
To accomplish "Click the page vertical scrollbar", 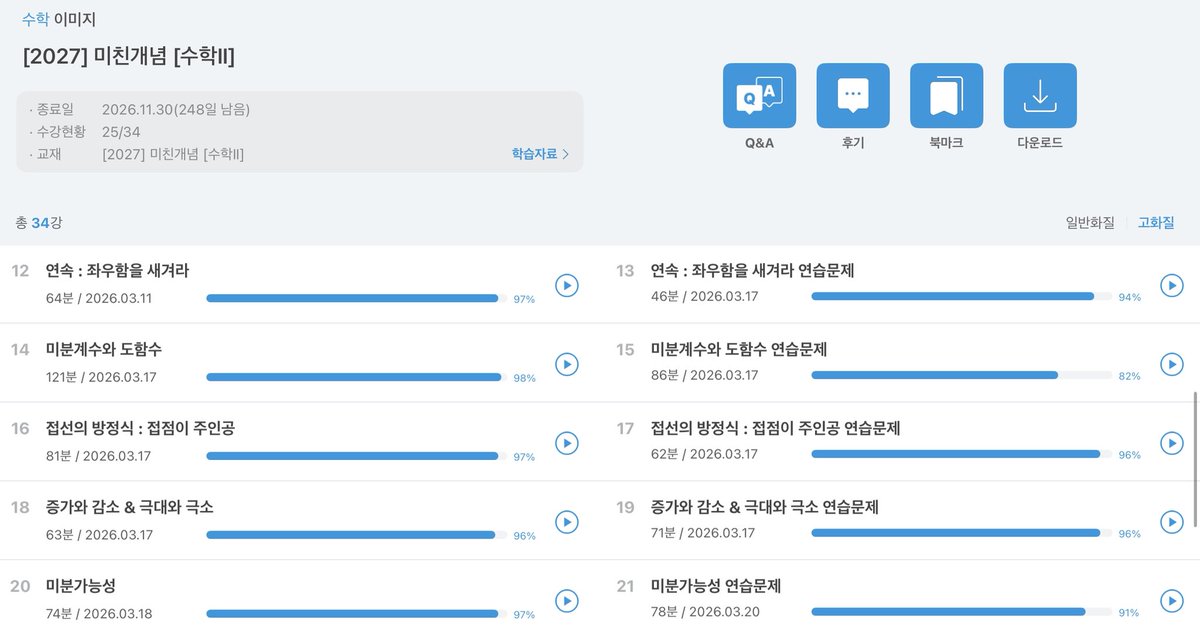I will click(1196, 460).
